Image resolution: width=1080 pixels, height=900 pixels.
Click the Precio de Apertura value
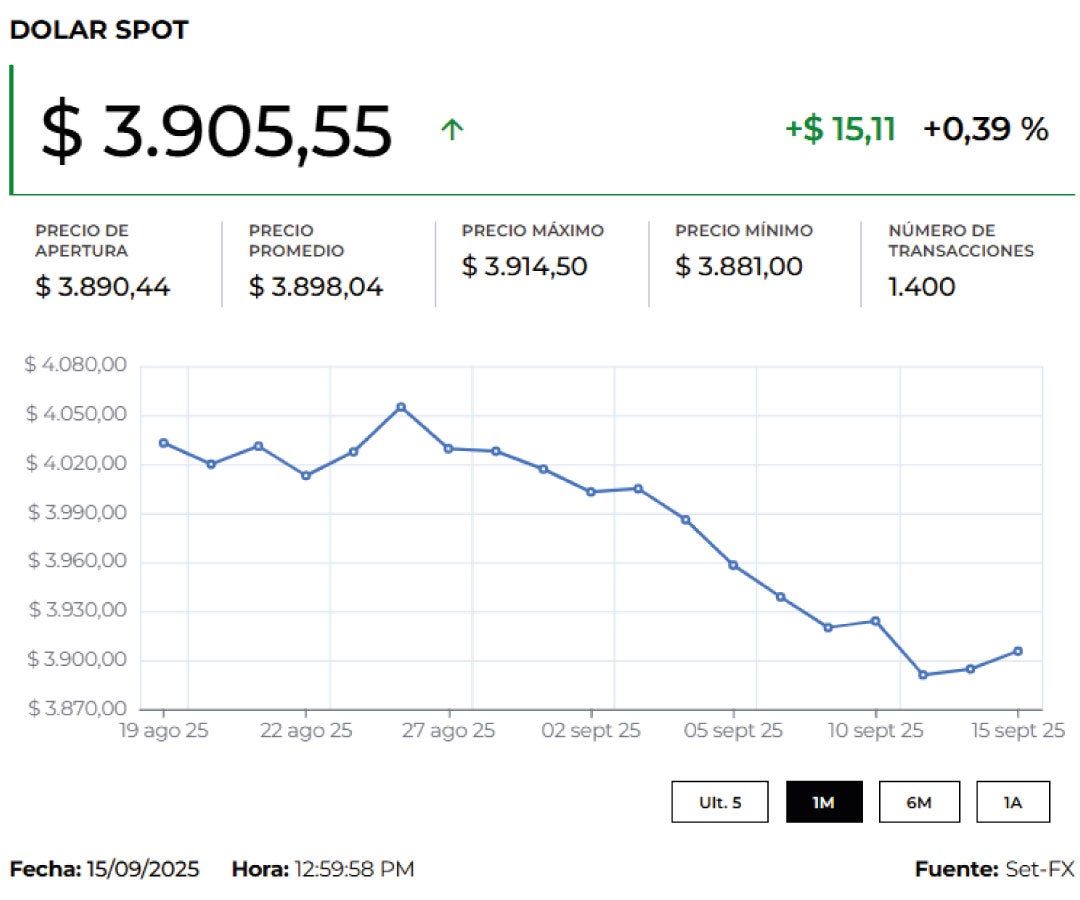pos(103,287)
